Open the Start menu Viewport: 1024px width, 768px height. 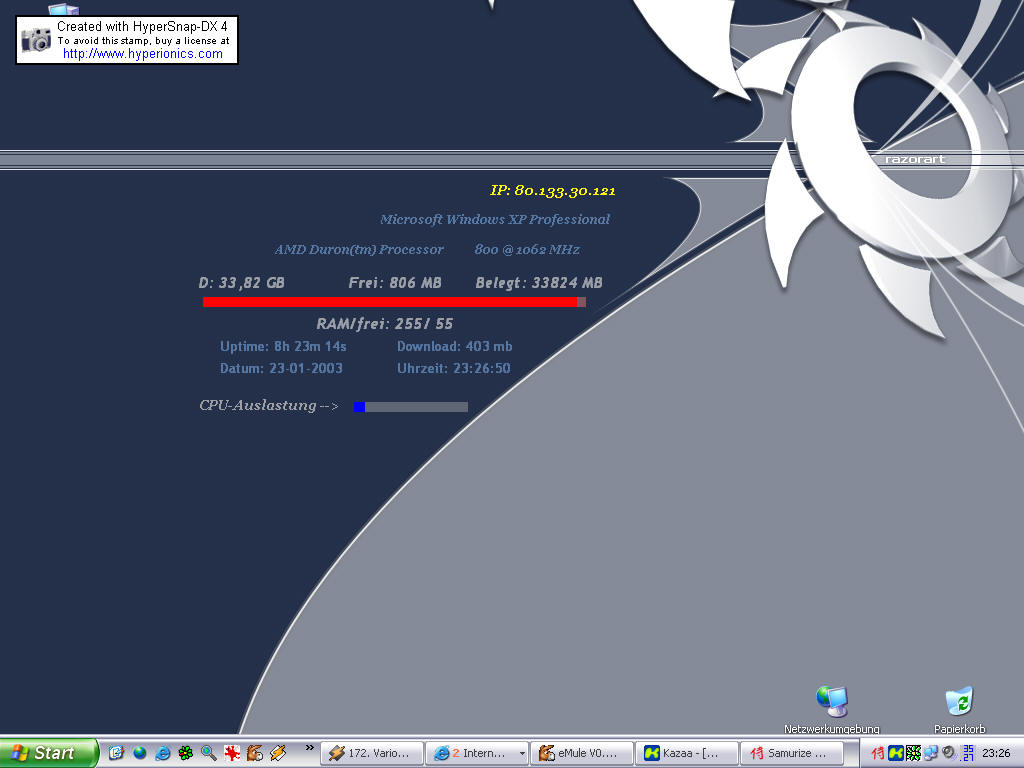tap(48, 753)
